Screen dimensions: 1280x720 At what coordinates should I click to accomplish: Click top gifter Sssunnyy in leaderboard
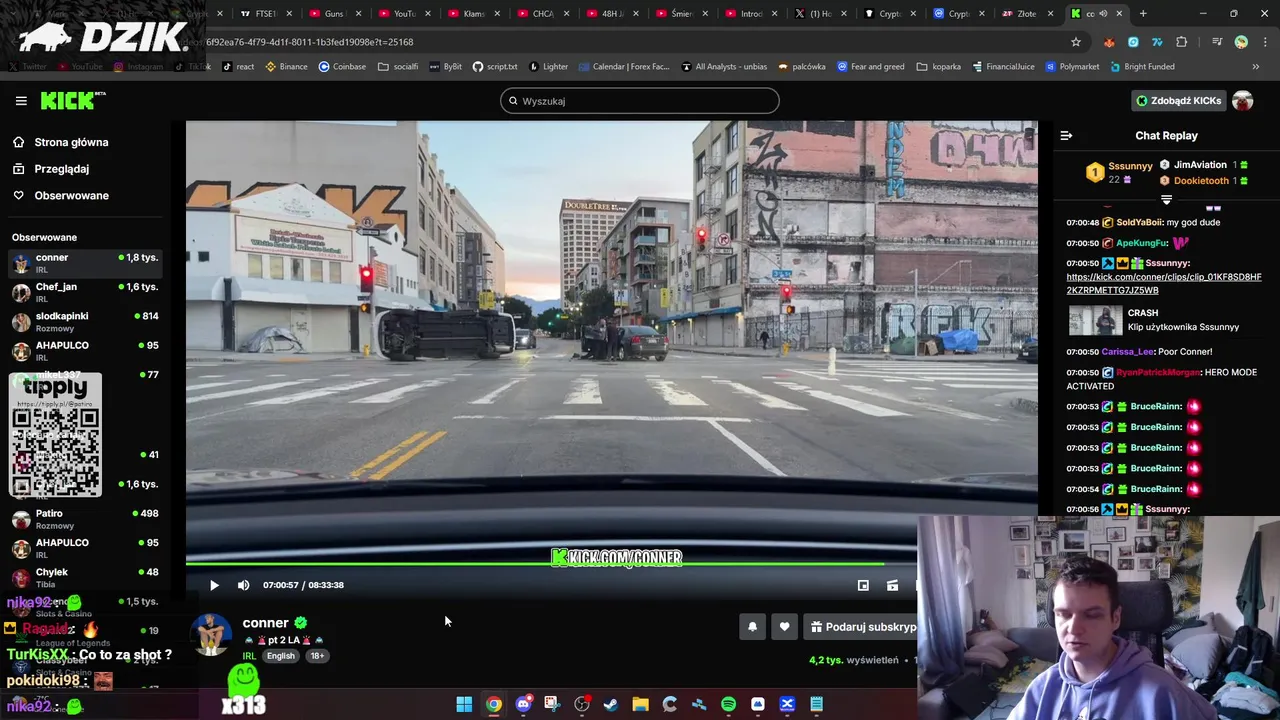pos(1130,166)
